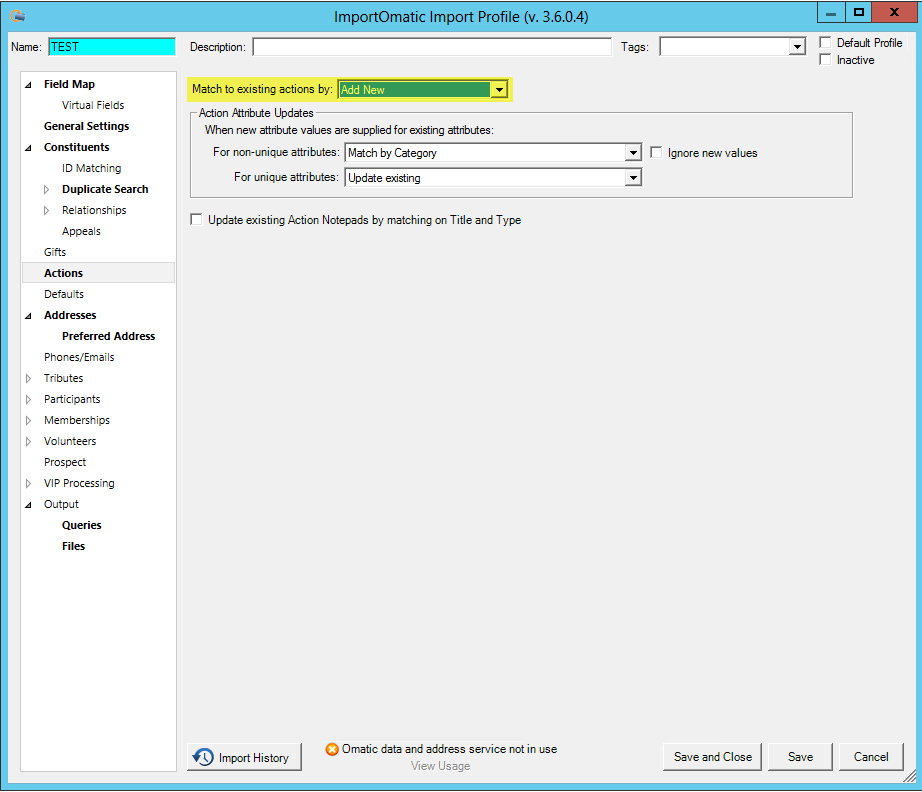Select Memberships label in tree
The width and height of the screenshot is (922, 792).
[x=76, y=420]
